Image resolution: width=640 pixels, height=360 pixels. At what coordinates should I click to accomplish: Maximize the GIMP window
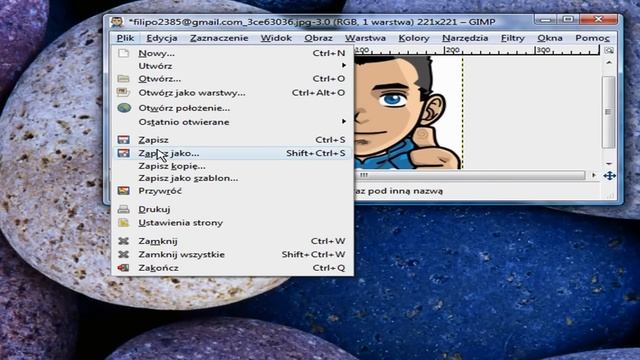tap(568, 20)
